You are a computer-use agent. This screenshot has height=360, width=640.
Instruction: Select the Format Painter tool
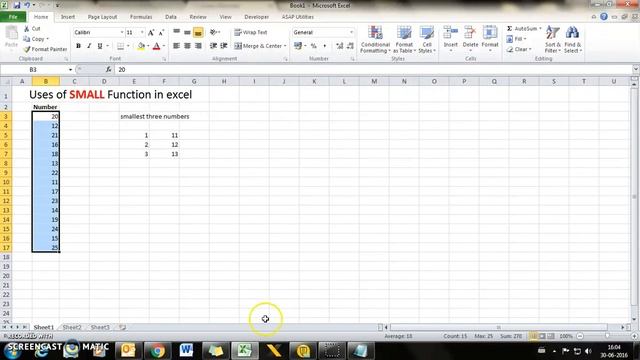(x=45, y=49)
